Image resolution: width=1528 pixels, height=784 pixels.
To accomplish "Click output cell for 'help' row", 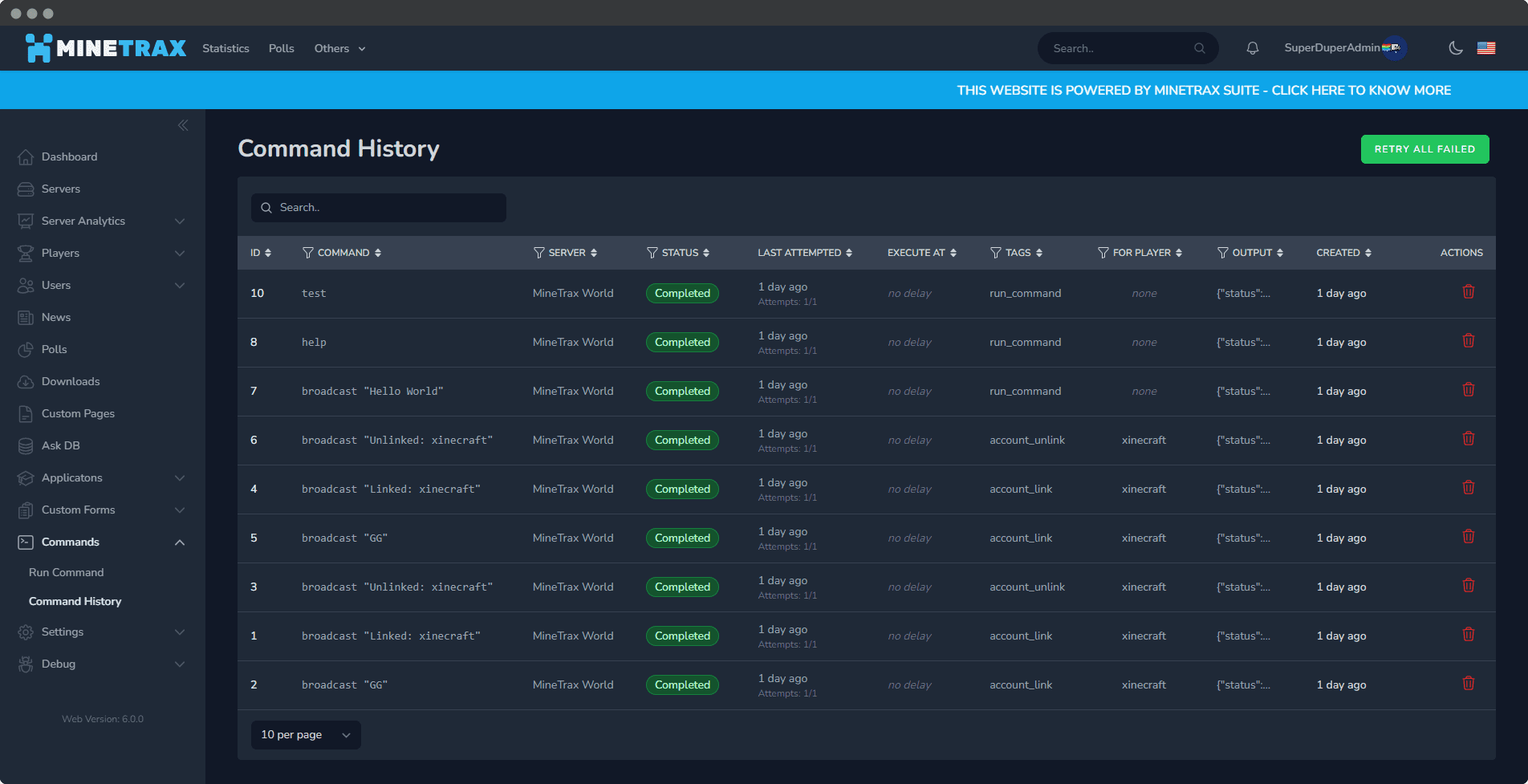I will 1243,342.
